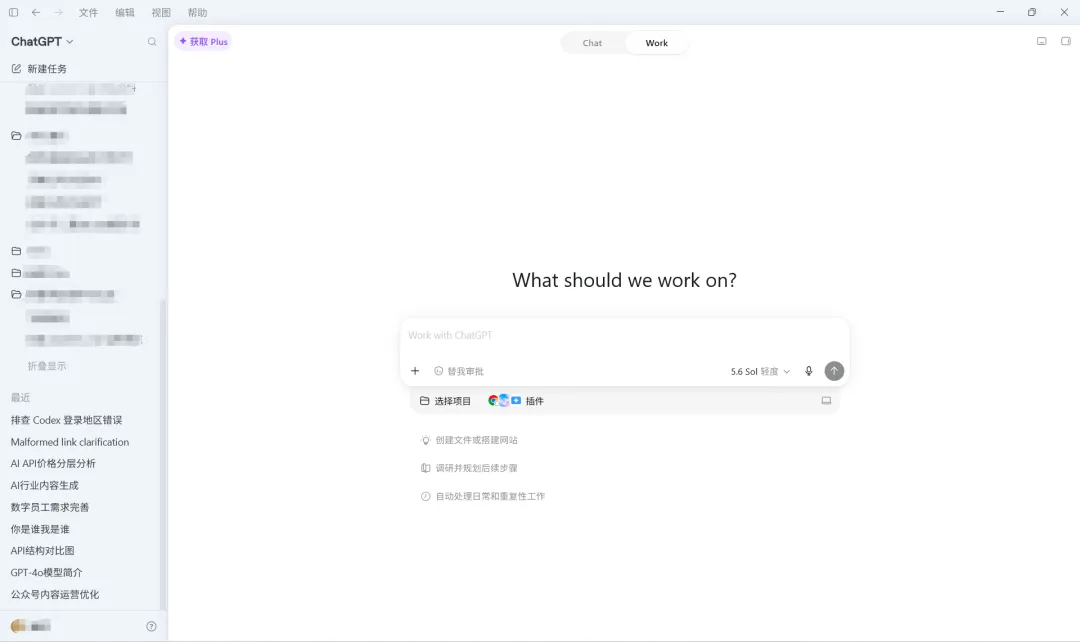Open chat Malformed link clarification

point(70,442)
